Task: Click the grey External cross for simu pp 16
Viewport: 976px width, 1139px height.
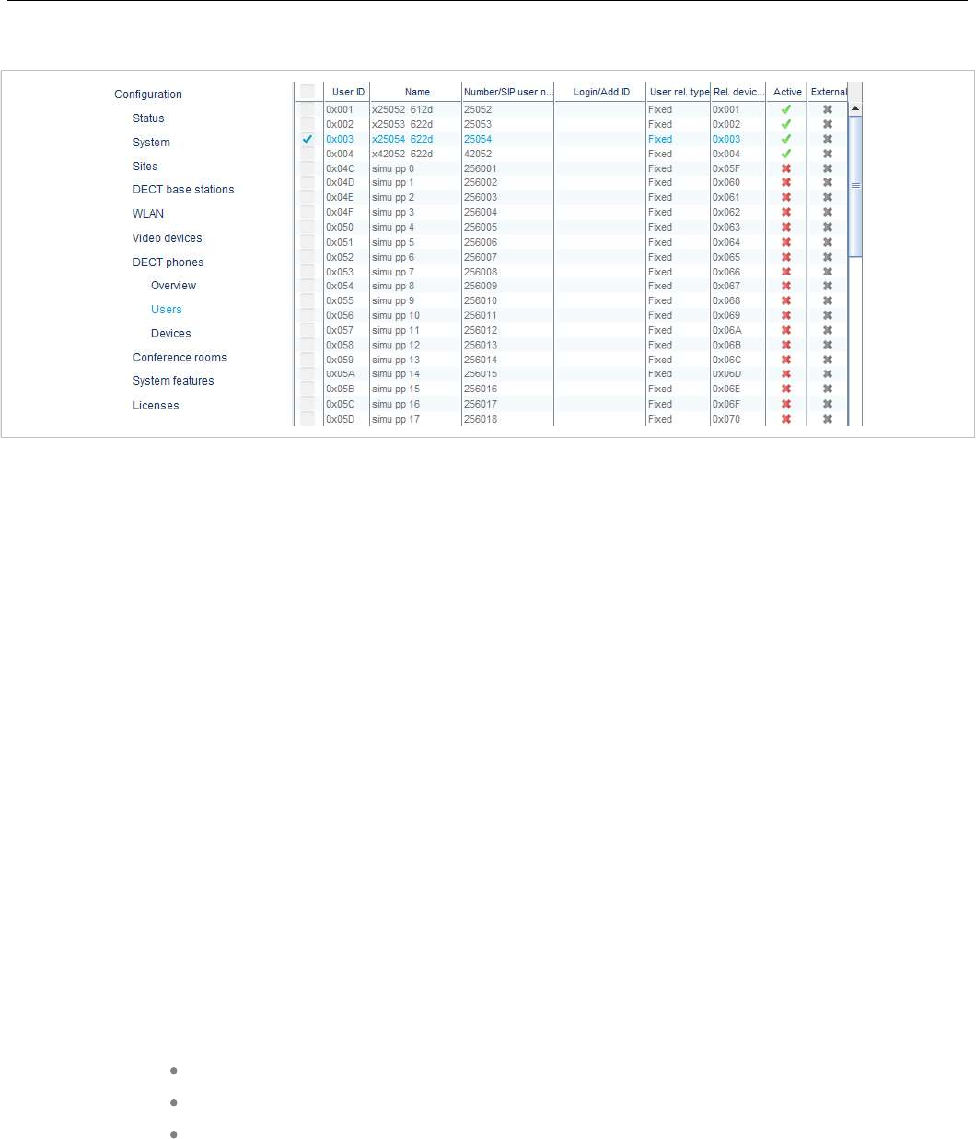Action: pos(827,404)
